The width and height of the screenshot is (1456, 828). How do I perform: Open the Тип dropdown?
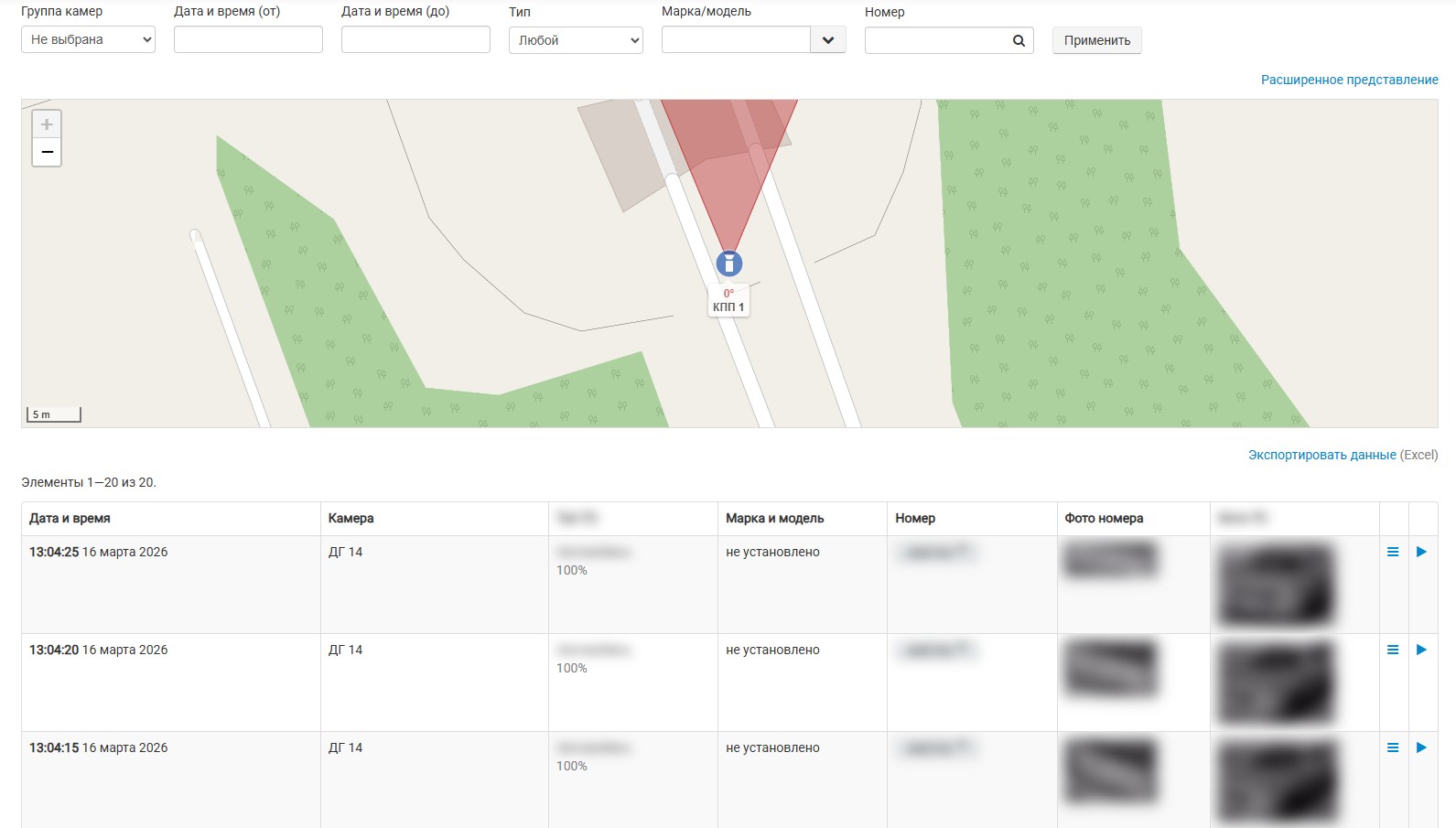pos(576,40)
